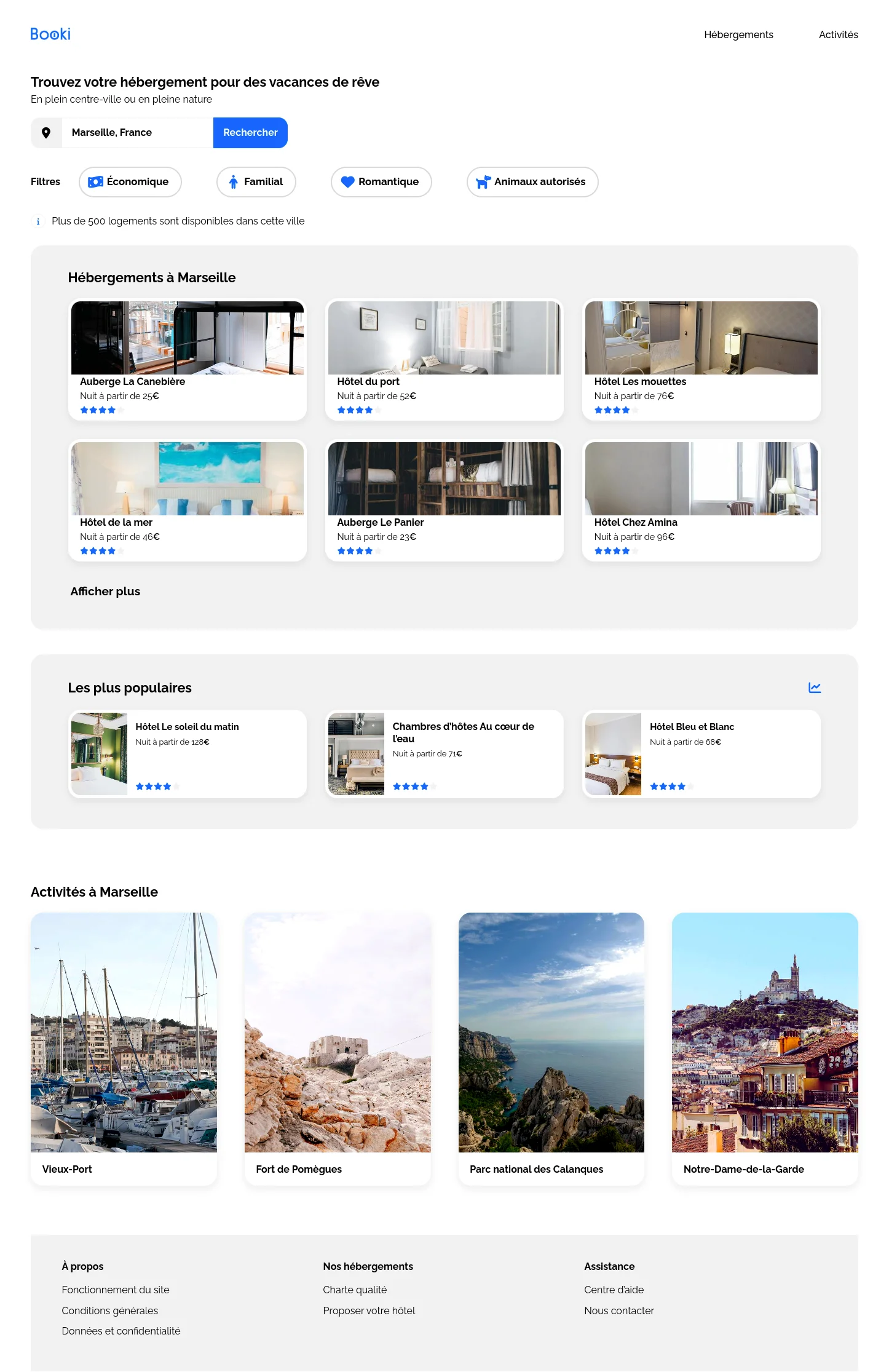889x1372 pixels.
Task: Click star rating of Hôtel Bleu et Blanc
Action: click(x=672, y=787)
